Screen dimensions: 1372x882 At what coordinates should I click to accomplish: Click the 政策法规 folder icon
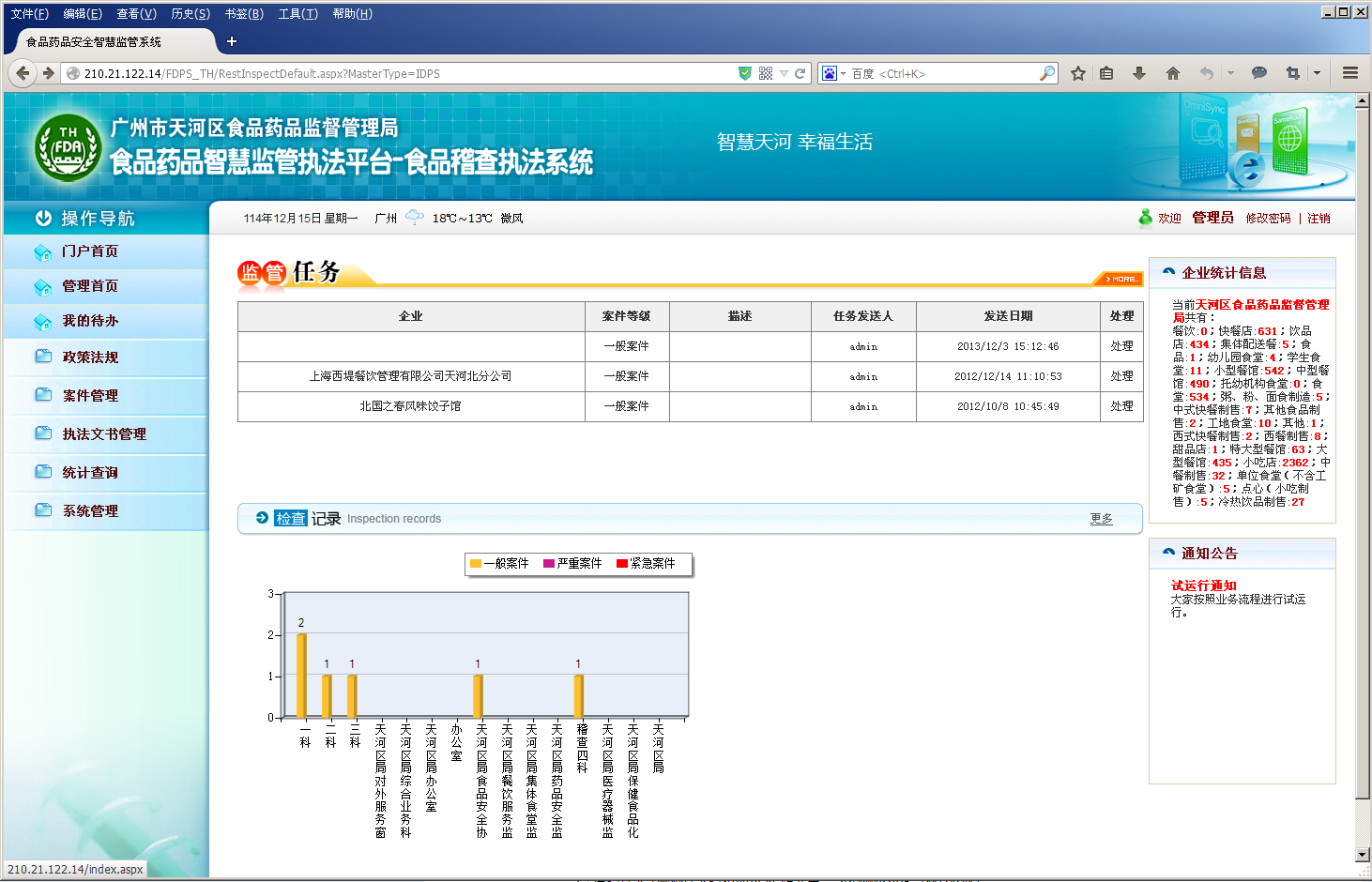pyautogui.click(x=43, y=357)
